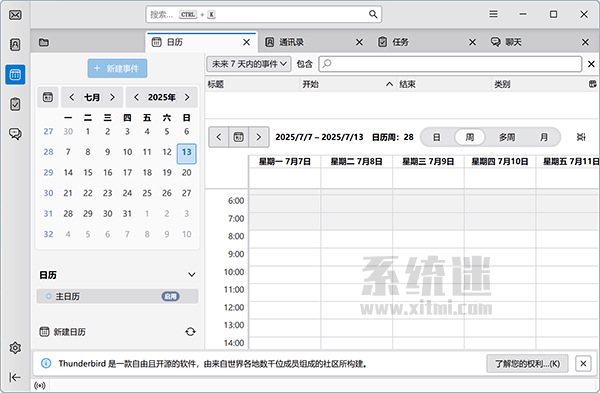Click the 了解您的权利 button
The height and width of the screenshot is (393, 600).
click(527, 363)
